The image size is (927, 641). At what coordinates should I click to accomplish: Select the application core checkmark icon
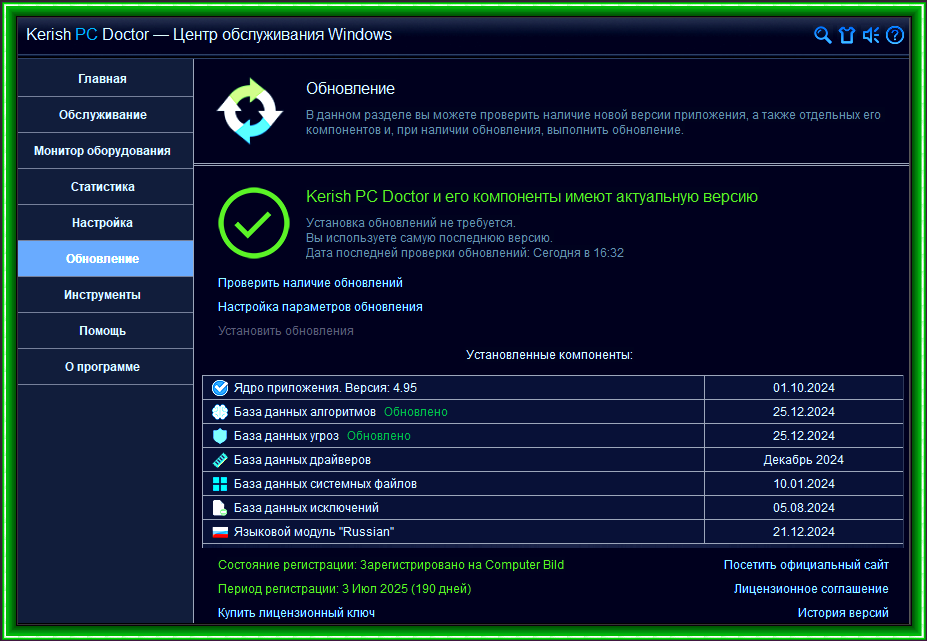coord(220,388)
